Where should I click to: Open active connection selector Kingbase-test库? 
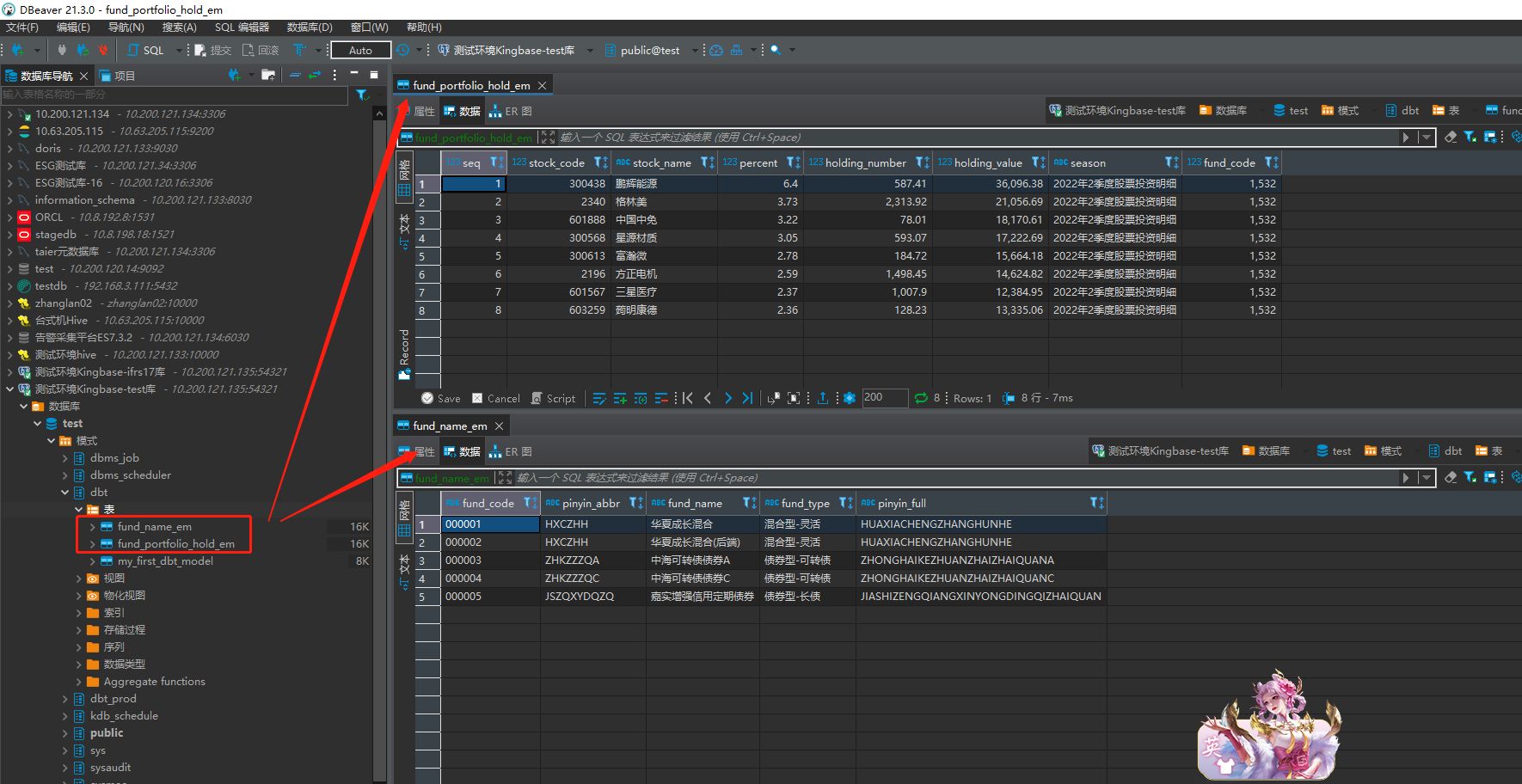point(515,50)
